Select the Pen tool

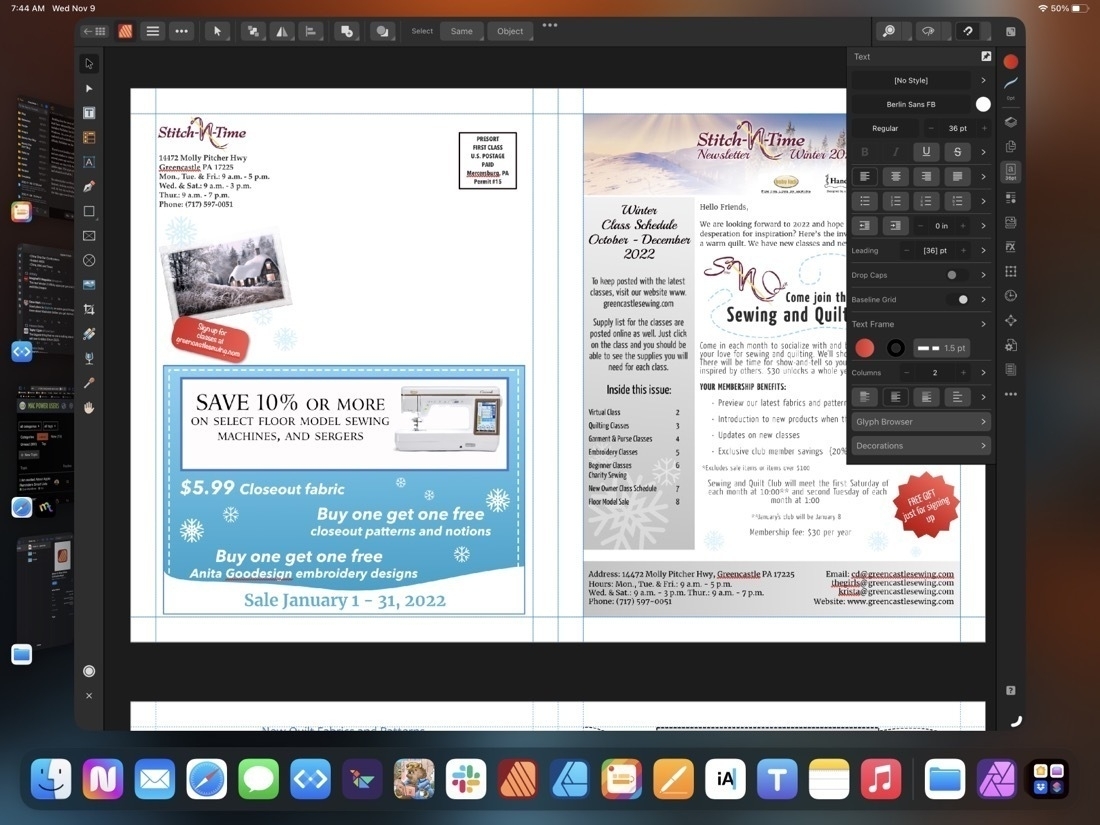[88, 186]
